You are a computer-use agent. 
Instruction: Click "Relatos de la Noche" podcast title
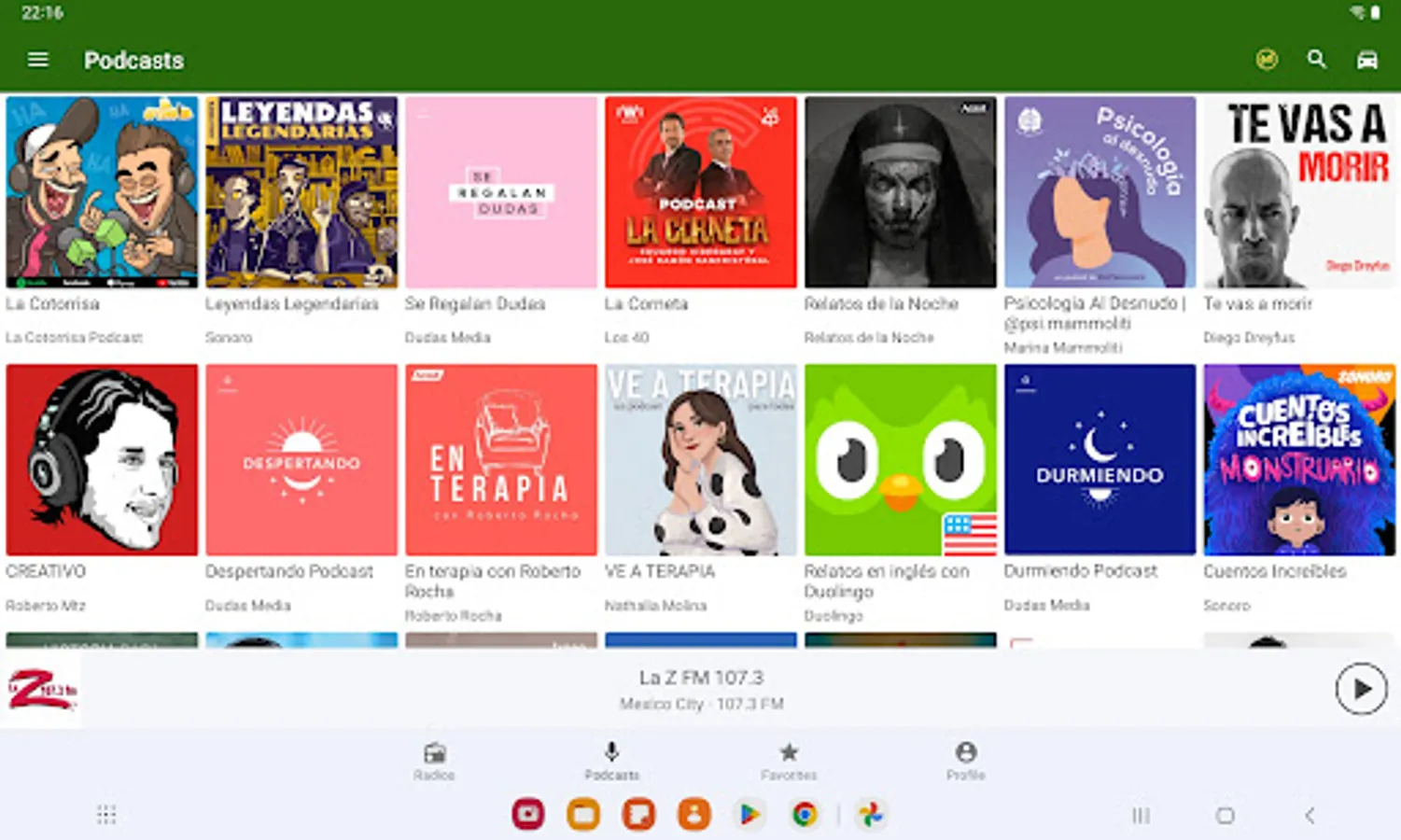point(882,303)
